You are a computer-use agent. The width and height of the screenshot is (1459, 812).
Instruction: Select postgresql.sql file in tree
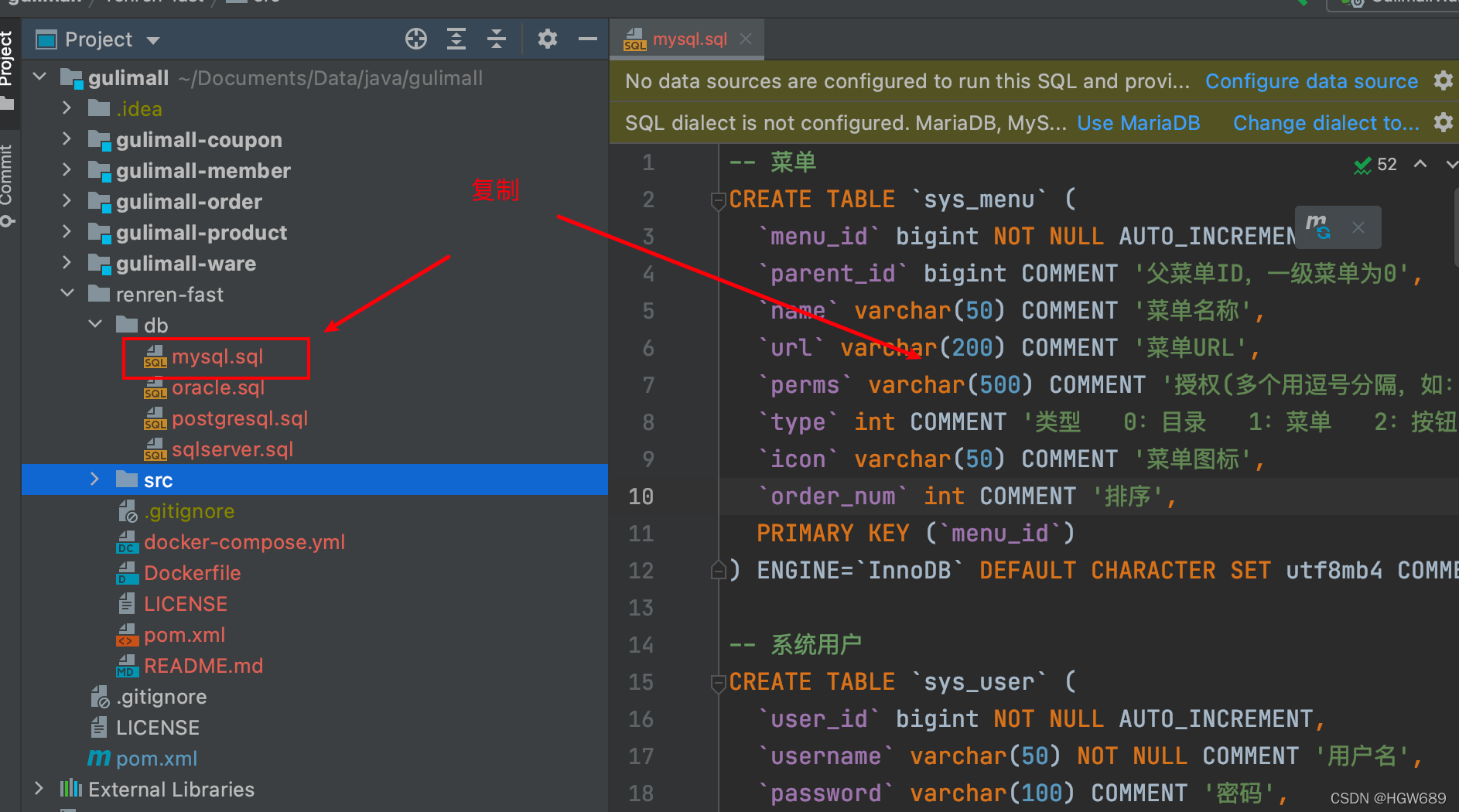pos(240,418)
